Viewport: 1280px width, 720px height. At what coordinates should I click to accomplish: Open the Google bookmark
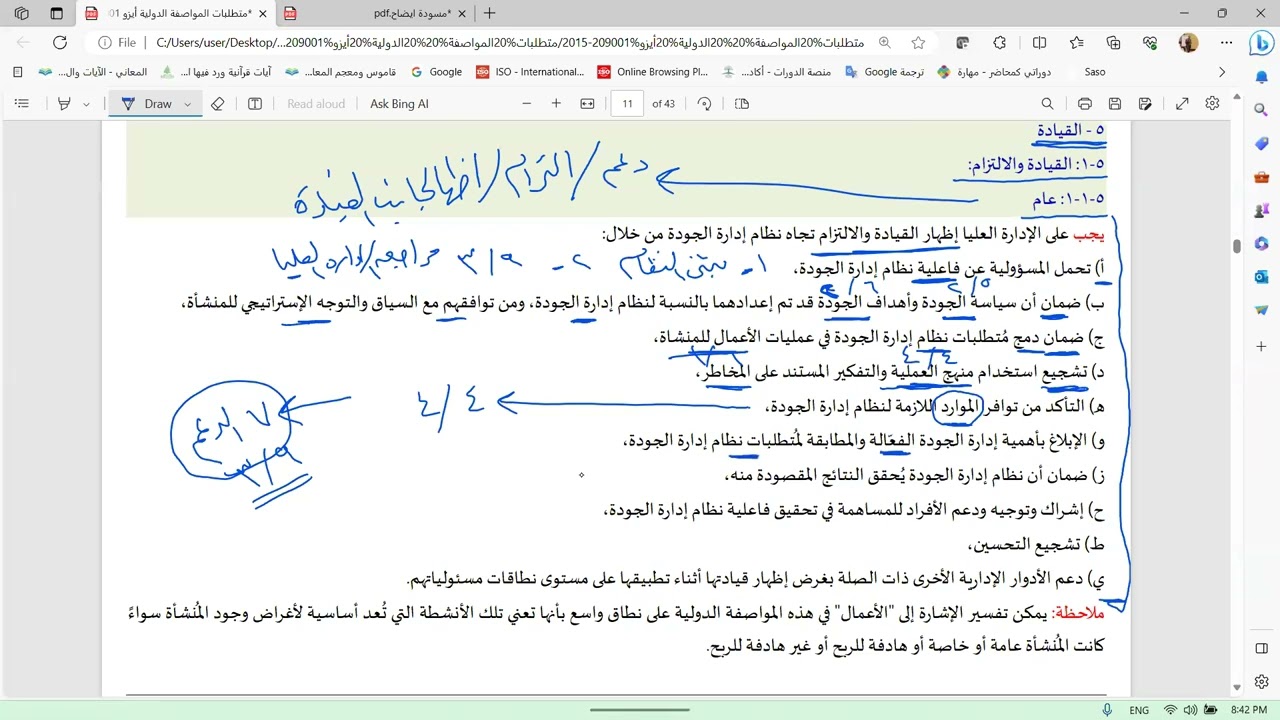pos(436,72)
